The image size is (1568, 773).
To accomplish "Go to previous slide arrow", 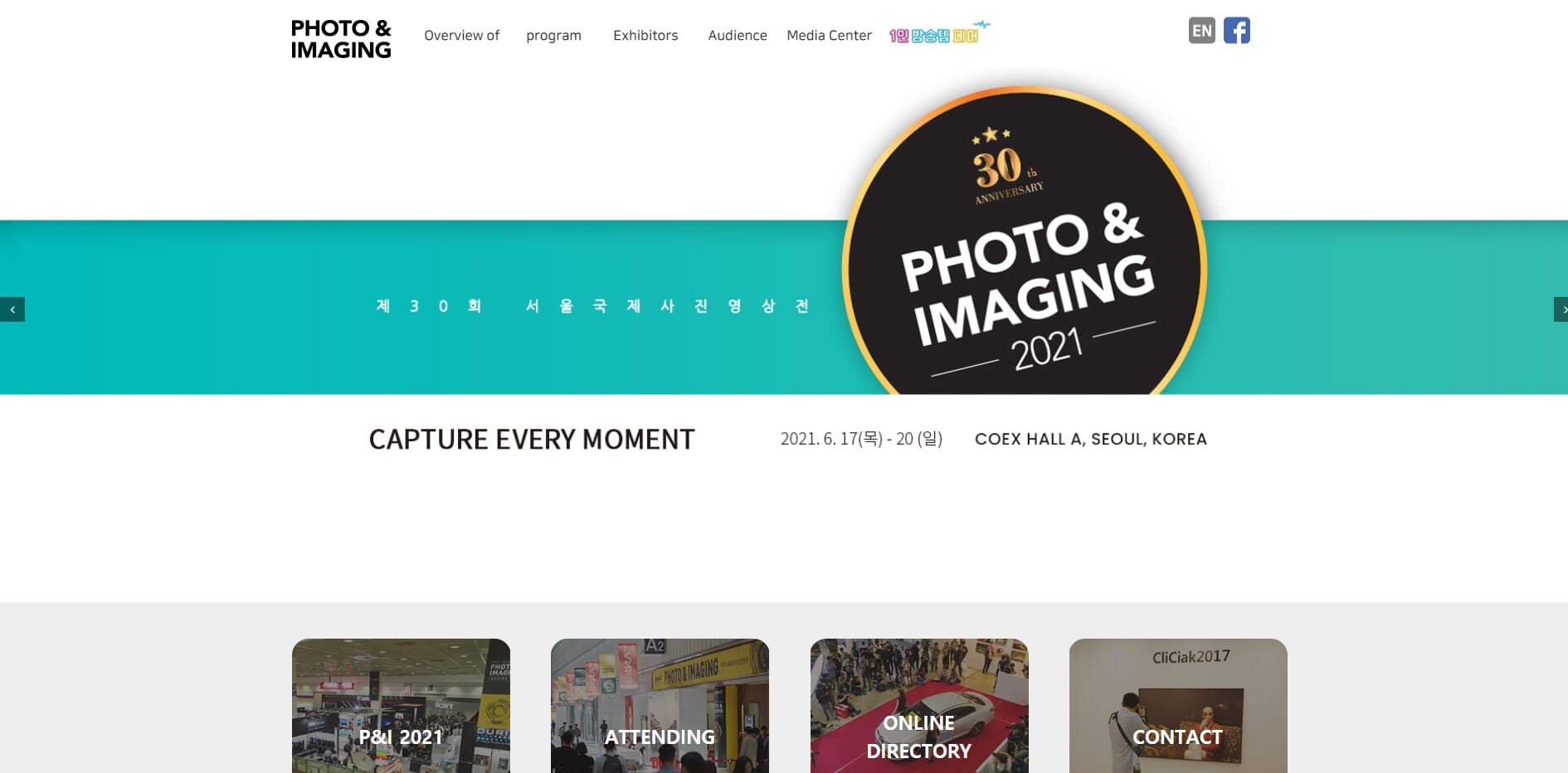I will [x=12, y=309].
